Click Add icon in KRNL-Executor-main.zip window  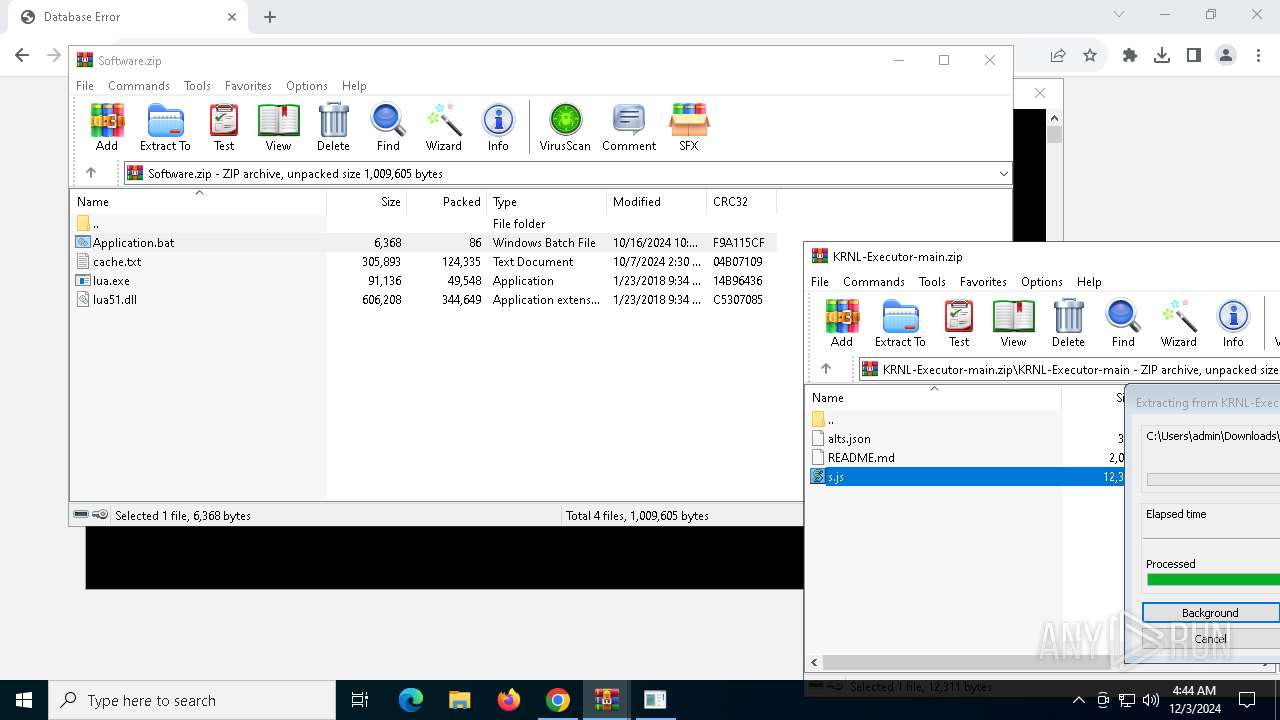point(842,323)
